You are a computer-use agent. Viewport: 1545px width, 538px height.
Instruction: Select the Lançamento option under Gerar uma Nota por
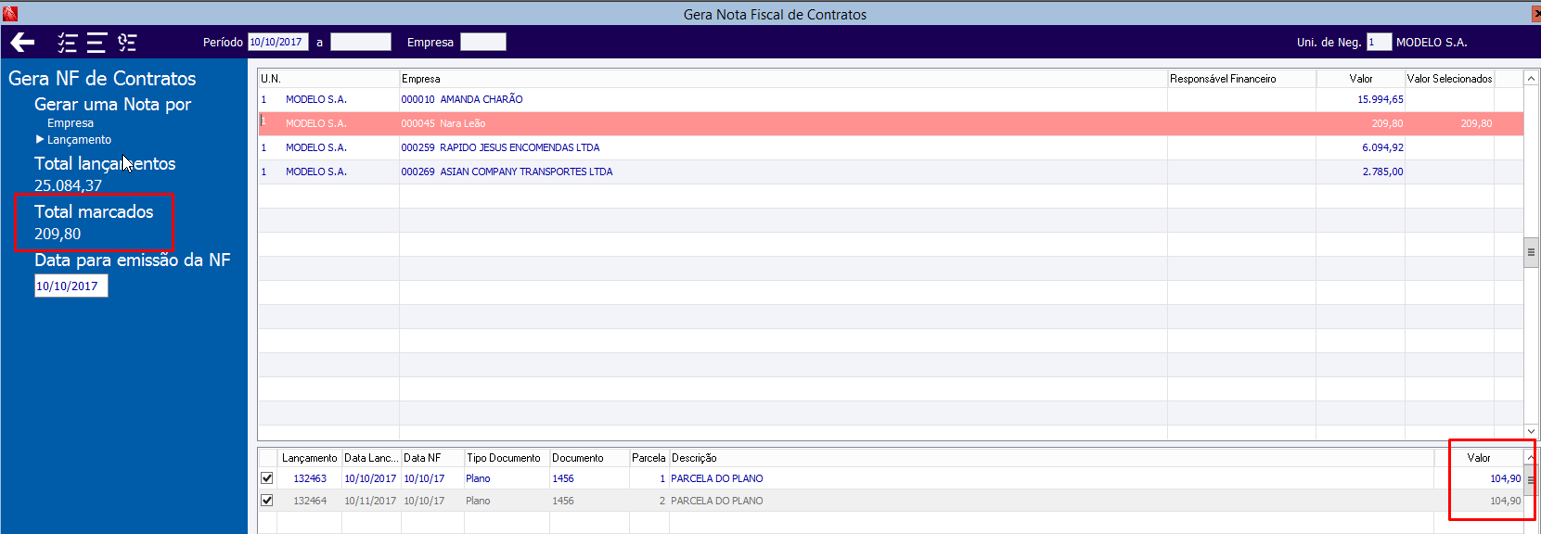pos(78,140)
